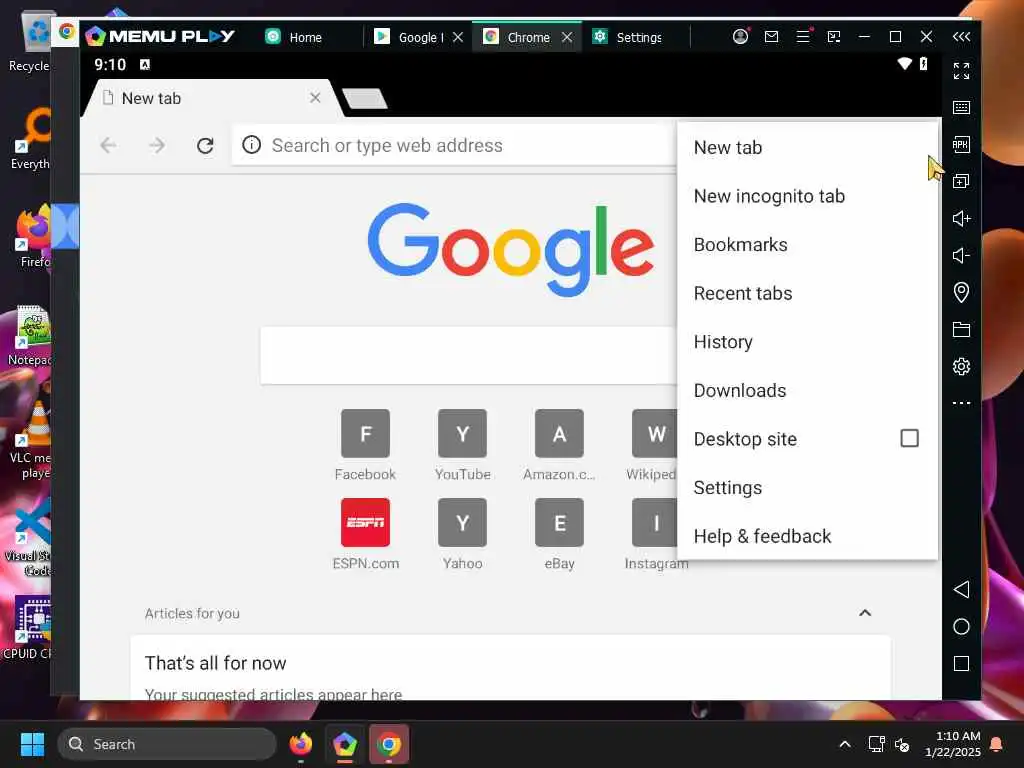This screenshot has width=1024, height=768.
Task: Decrease volume in MEmu sidebar
Action: tap(961, 255)
